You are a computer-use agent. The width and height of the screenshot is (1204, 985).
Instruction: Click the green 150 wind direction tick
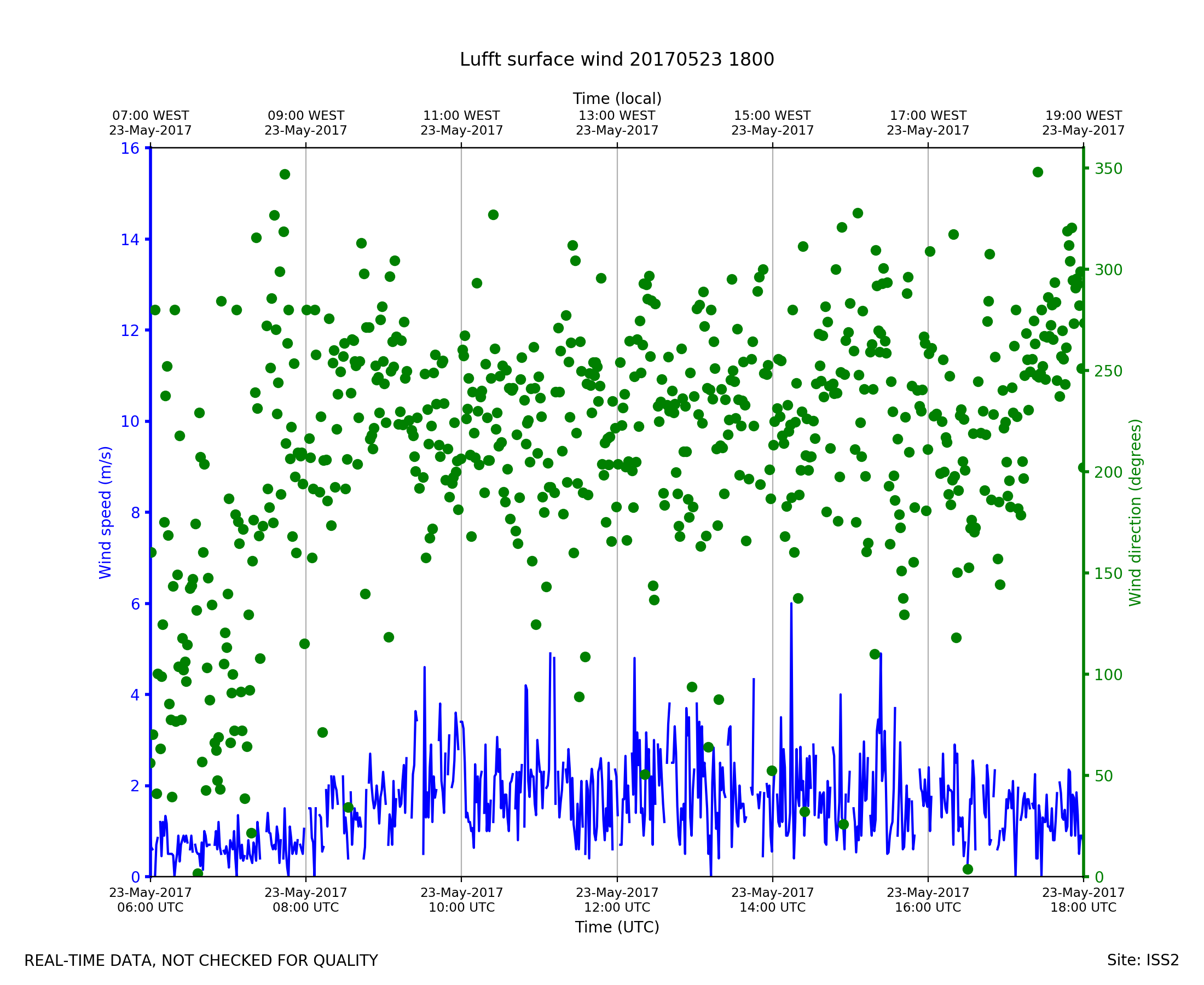pyautogui.click(x=1108, y=573)
